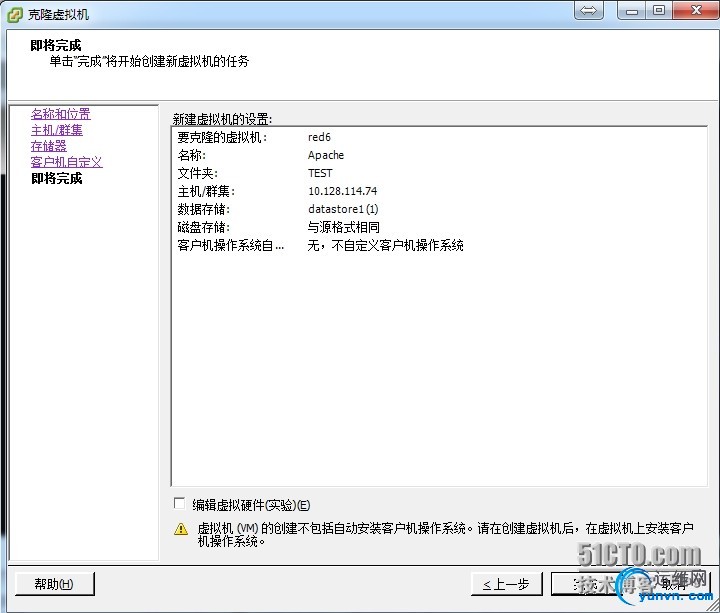Screen dimensions: 720x613
Task: Click the yellow warning triangle icon
Action: pos(181,529)
